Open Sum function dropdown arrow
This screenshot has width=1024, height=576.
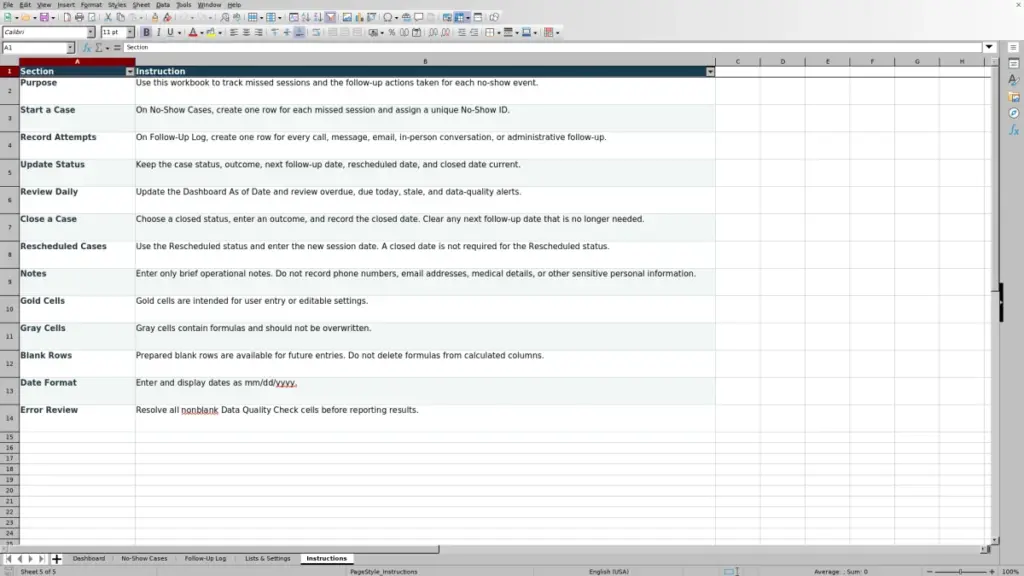point(107,48)
